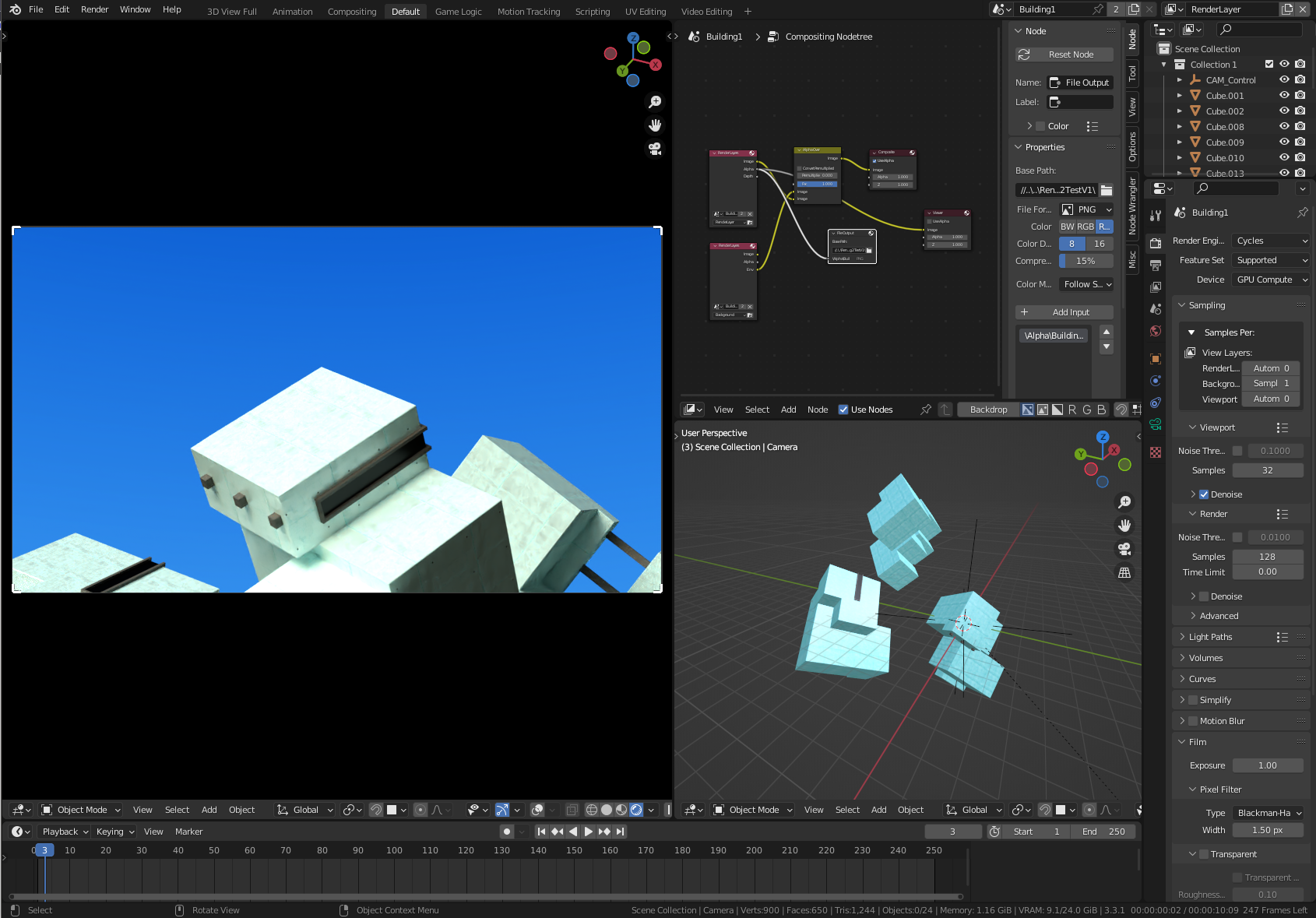Click the pan hand icon in camera viewport

(655, 125)
